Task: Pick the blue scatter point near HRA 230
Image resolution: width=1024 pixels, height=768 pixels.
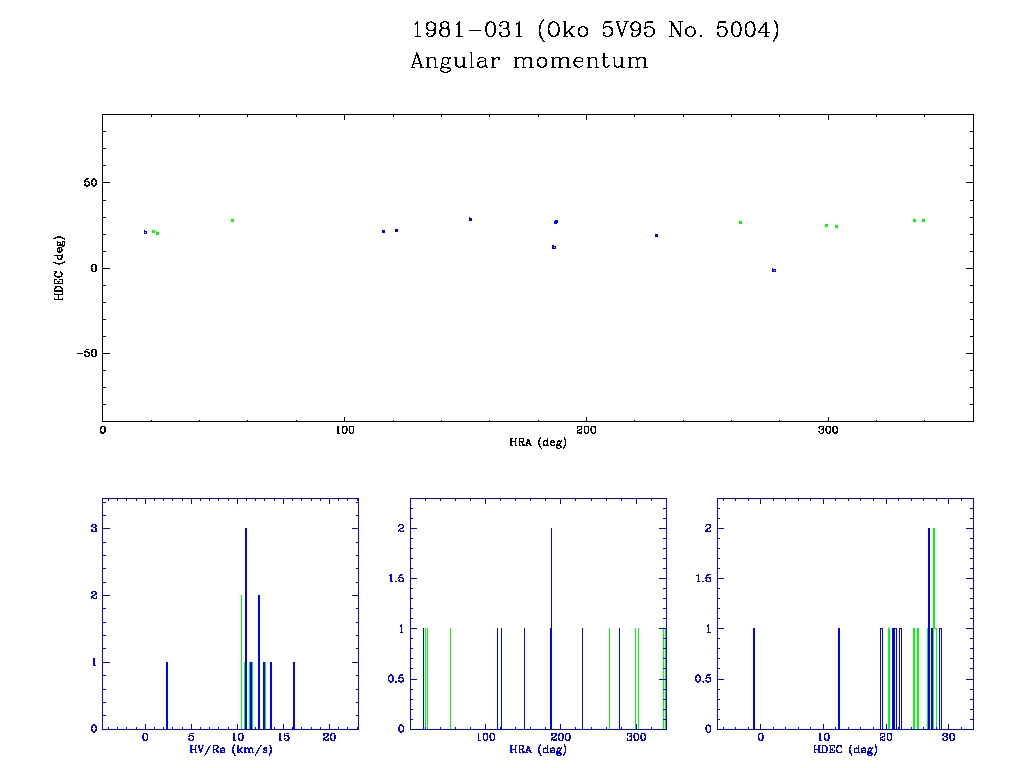Action: 656,235
